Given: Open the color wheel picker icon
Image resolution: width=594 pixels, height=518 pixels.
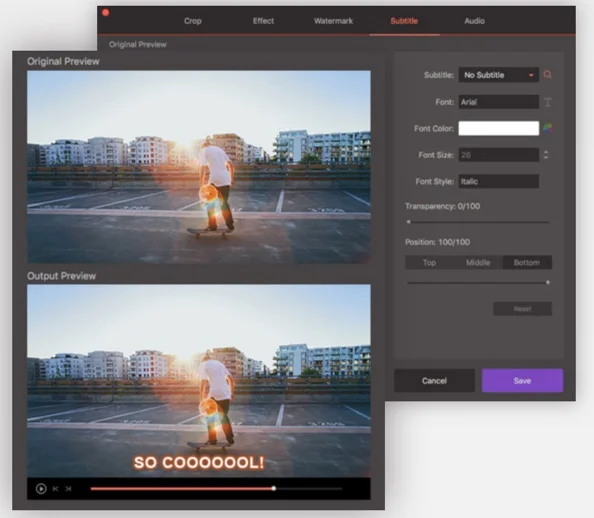Looking at the screenshot, I should coord(548,128).
